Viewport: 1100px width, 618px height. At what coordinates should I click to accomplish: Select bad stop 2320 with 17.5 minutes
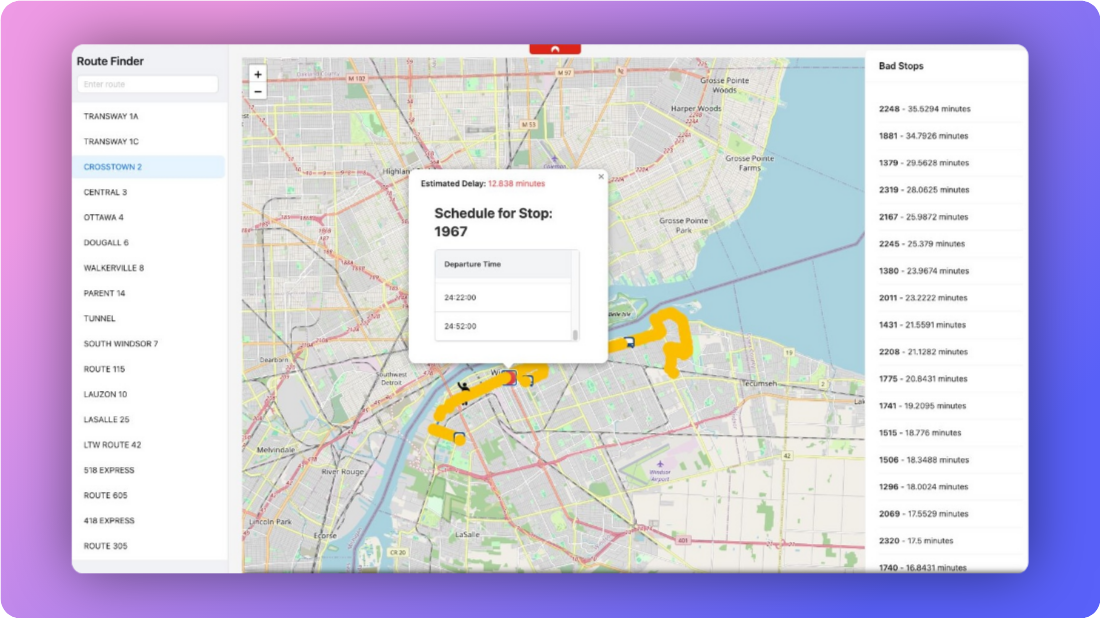point(916,541)
